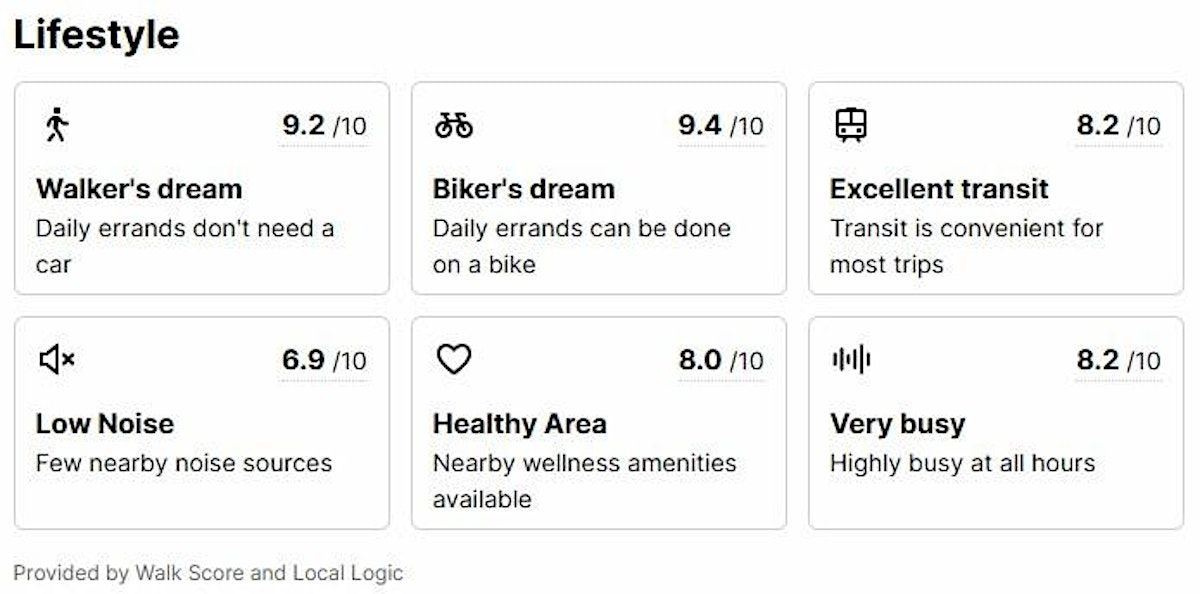Viewport: 1200px width, 594px height.
Task: Click the heart wellness icon
Action: (x=454, y=359)
